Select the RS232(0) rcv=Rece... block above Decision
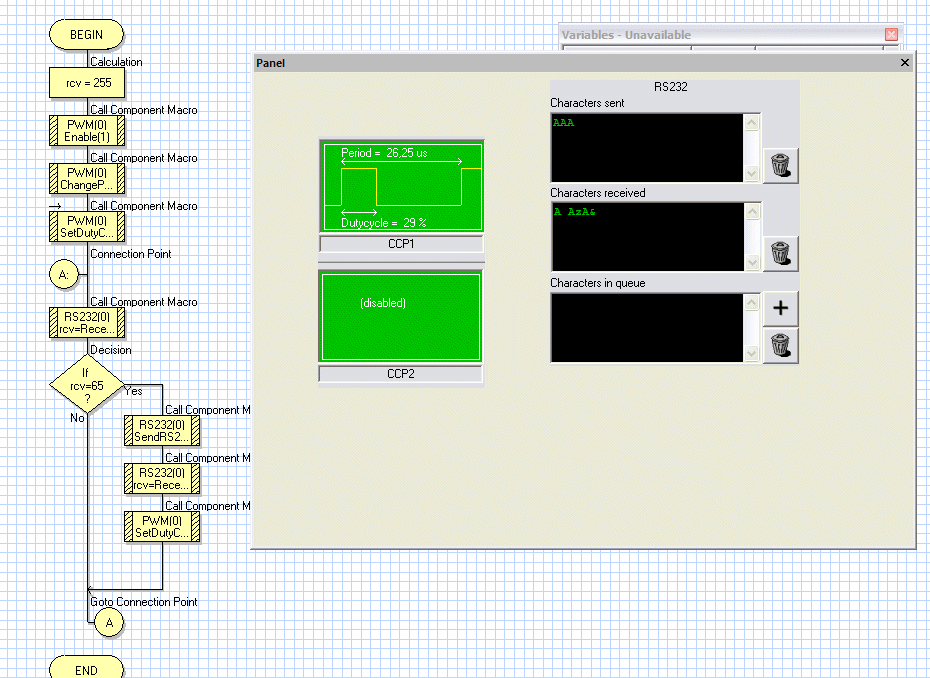 [87, 323]
